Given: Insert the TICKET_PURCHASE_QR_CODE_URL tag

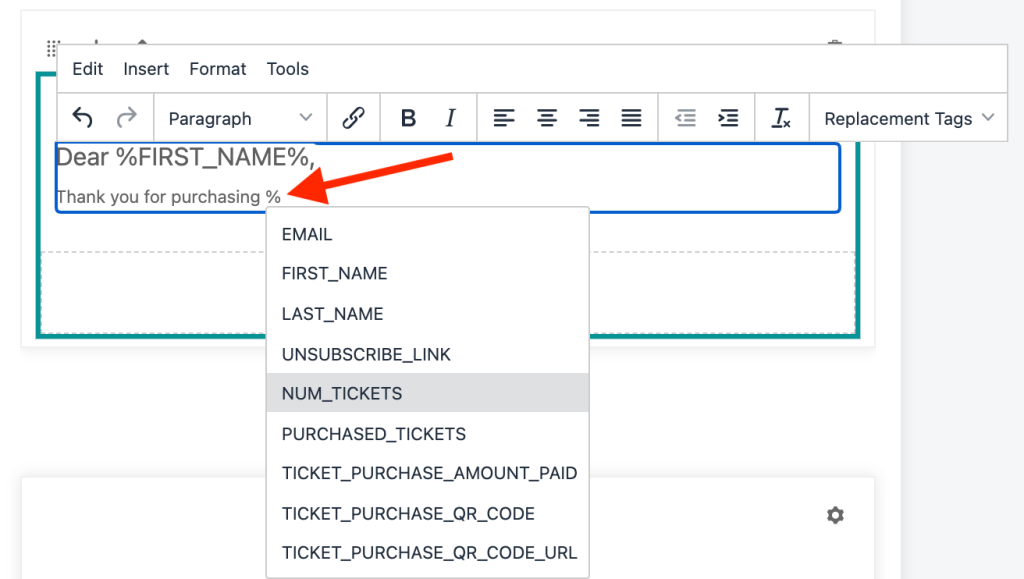Looking at the screenshot, I should (428, 553).
